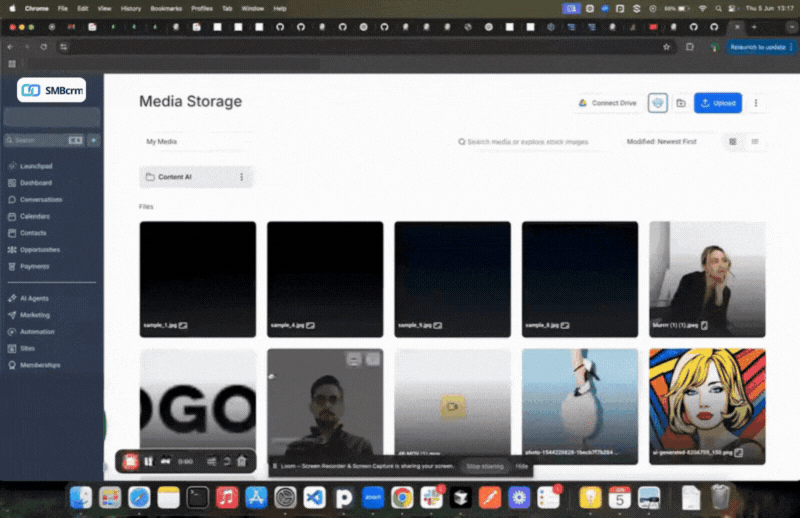Viewport: 800px width, 518px height.
Task: Select the sample_4.jpg thumbnail
Action: 325,279
